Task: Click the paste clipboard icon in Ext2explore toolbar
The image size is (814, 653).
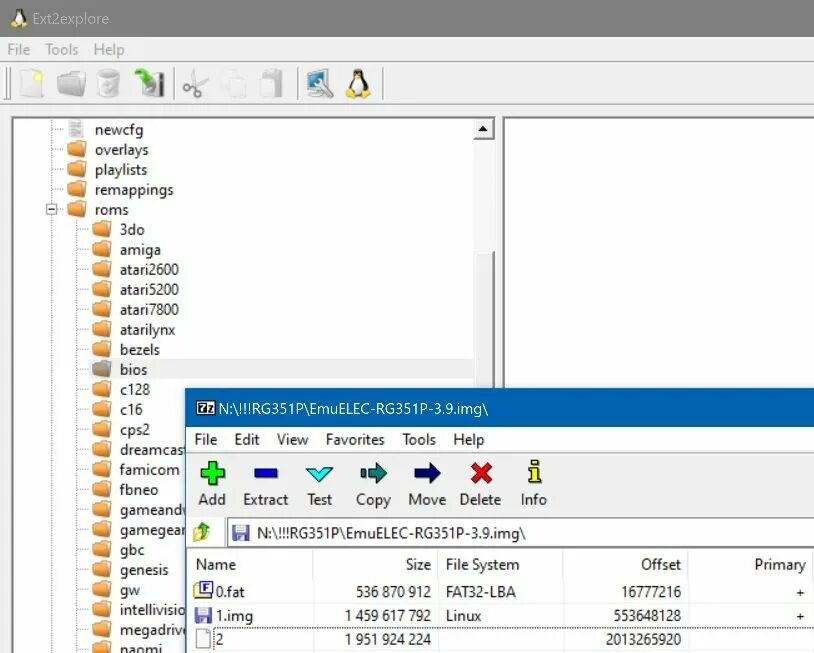Action: [x=272, y=84]
